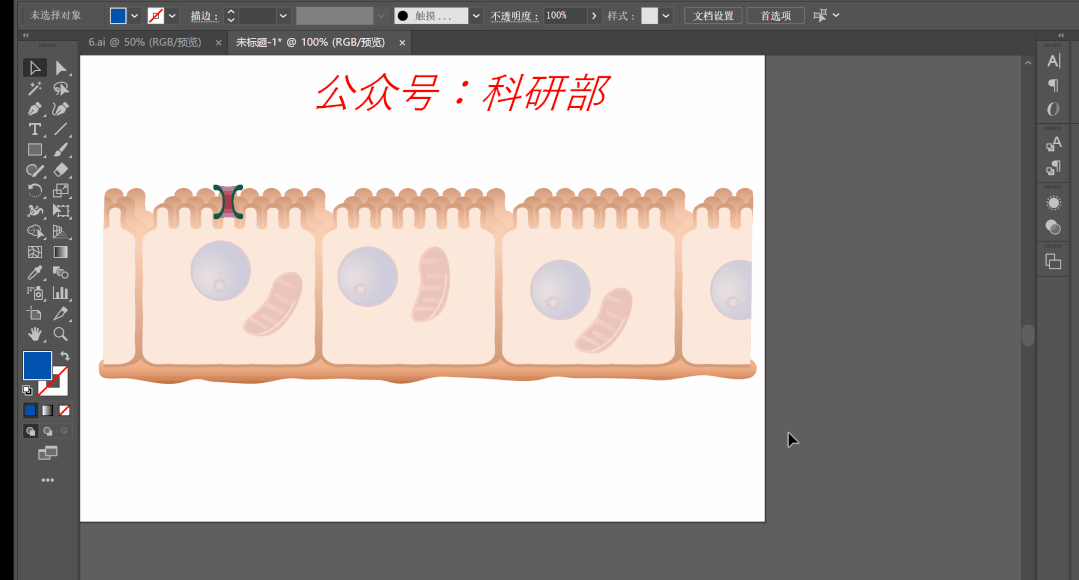Choose the Eyedropper tool

[x=35, y=272]
